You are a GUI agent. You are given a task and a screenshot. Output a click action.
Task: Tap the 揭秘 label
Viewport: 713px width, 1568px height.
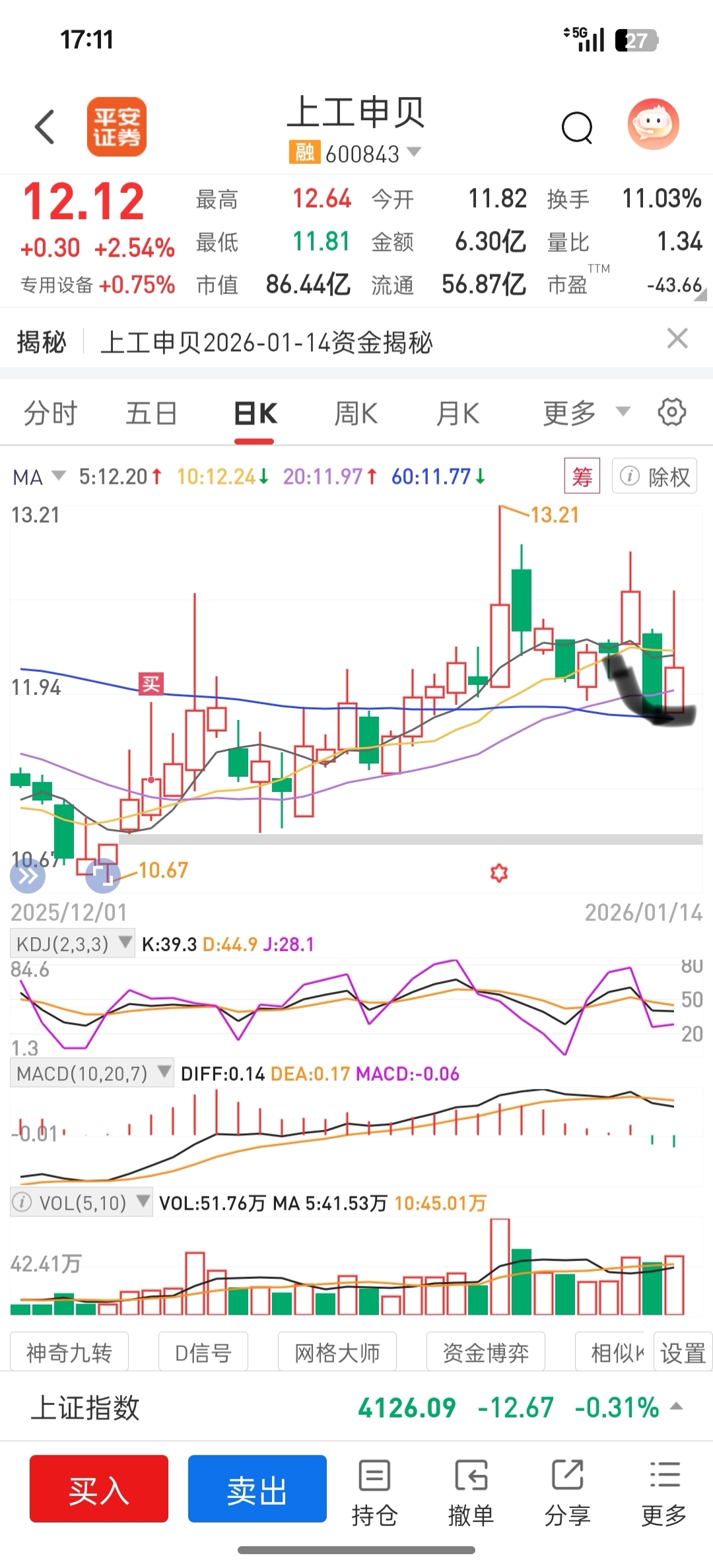pyautogui.click(x=41, y=343)
